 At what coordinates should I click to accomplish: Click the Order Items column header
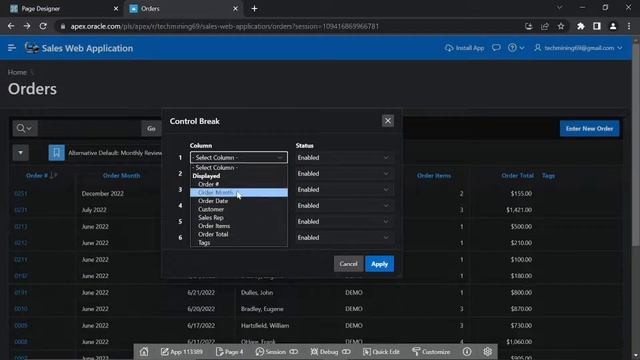[x=434, y=176]
